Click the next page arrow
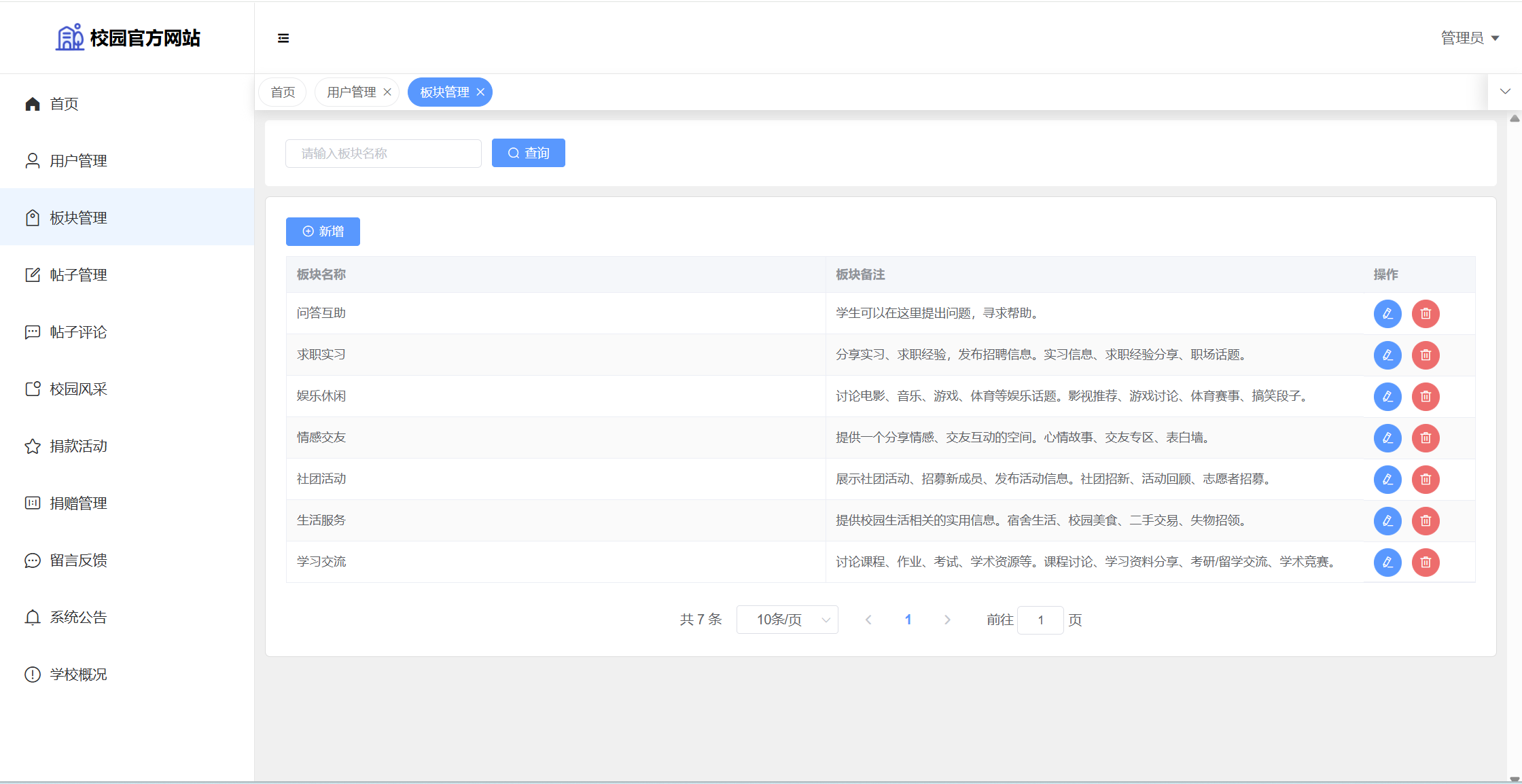 coord(947,620)
